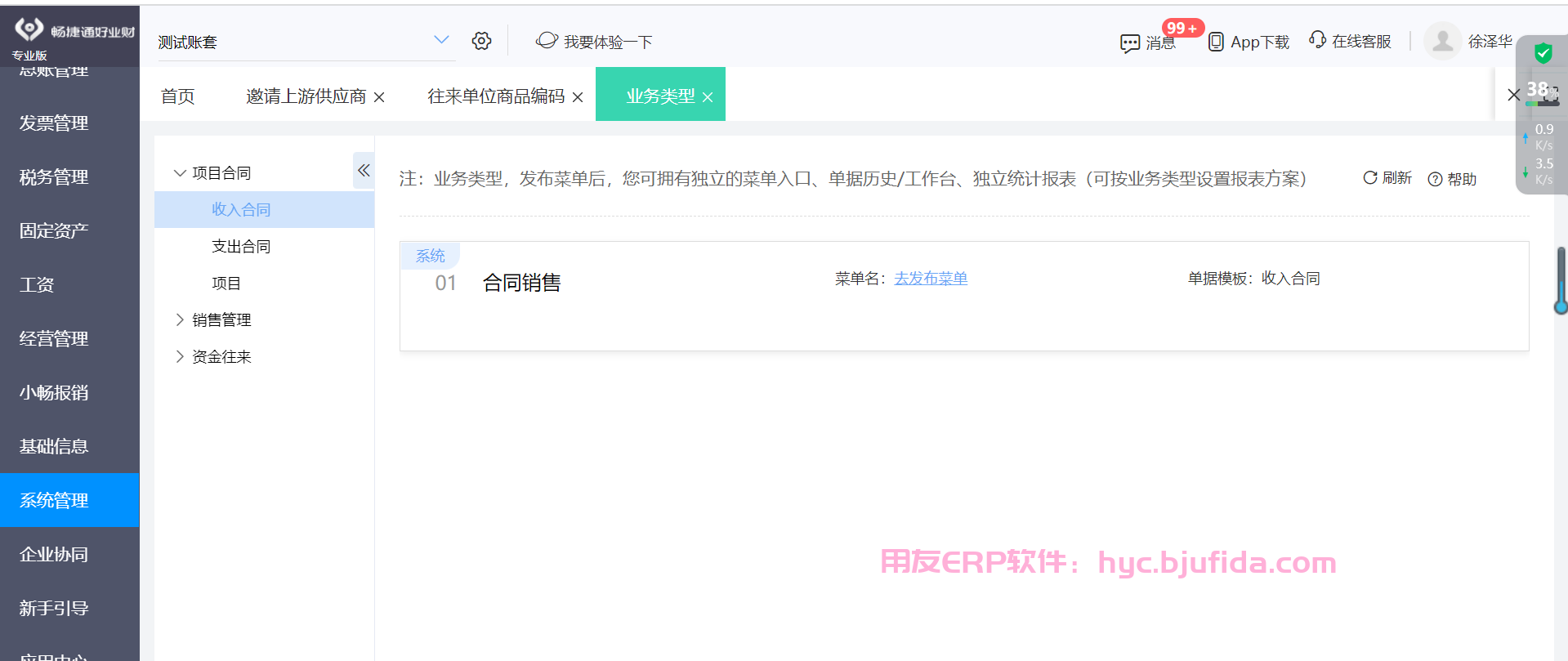
Task: Select 系统管理 sidebar menu
Action: [69, 500]
